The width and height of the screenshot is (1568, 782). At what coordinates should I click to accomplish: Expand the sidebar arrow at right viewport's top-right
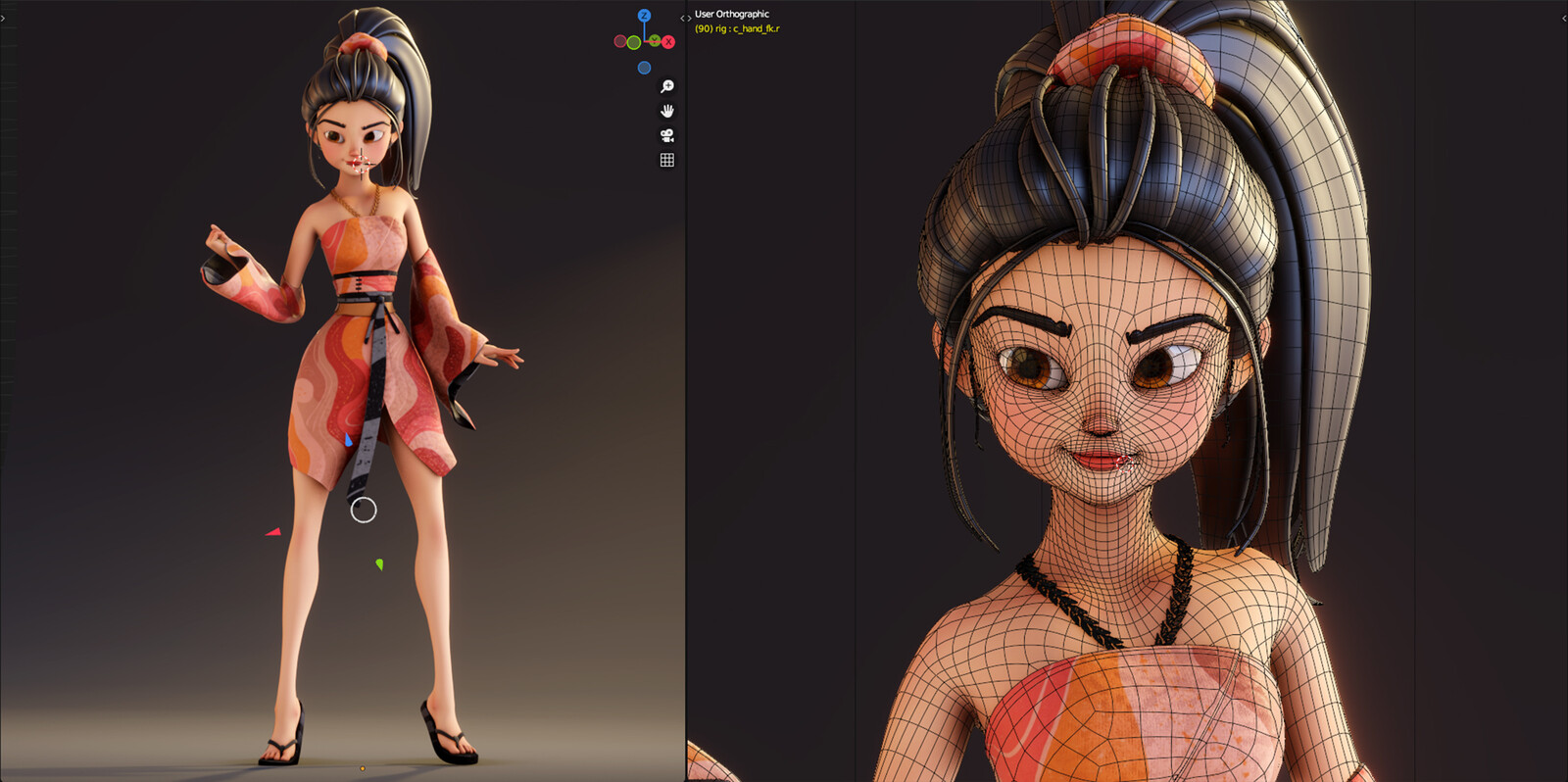click(1563, 18)
